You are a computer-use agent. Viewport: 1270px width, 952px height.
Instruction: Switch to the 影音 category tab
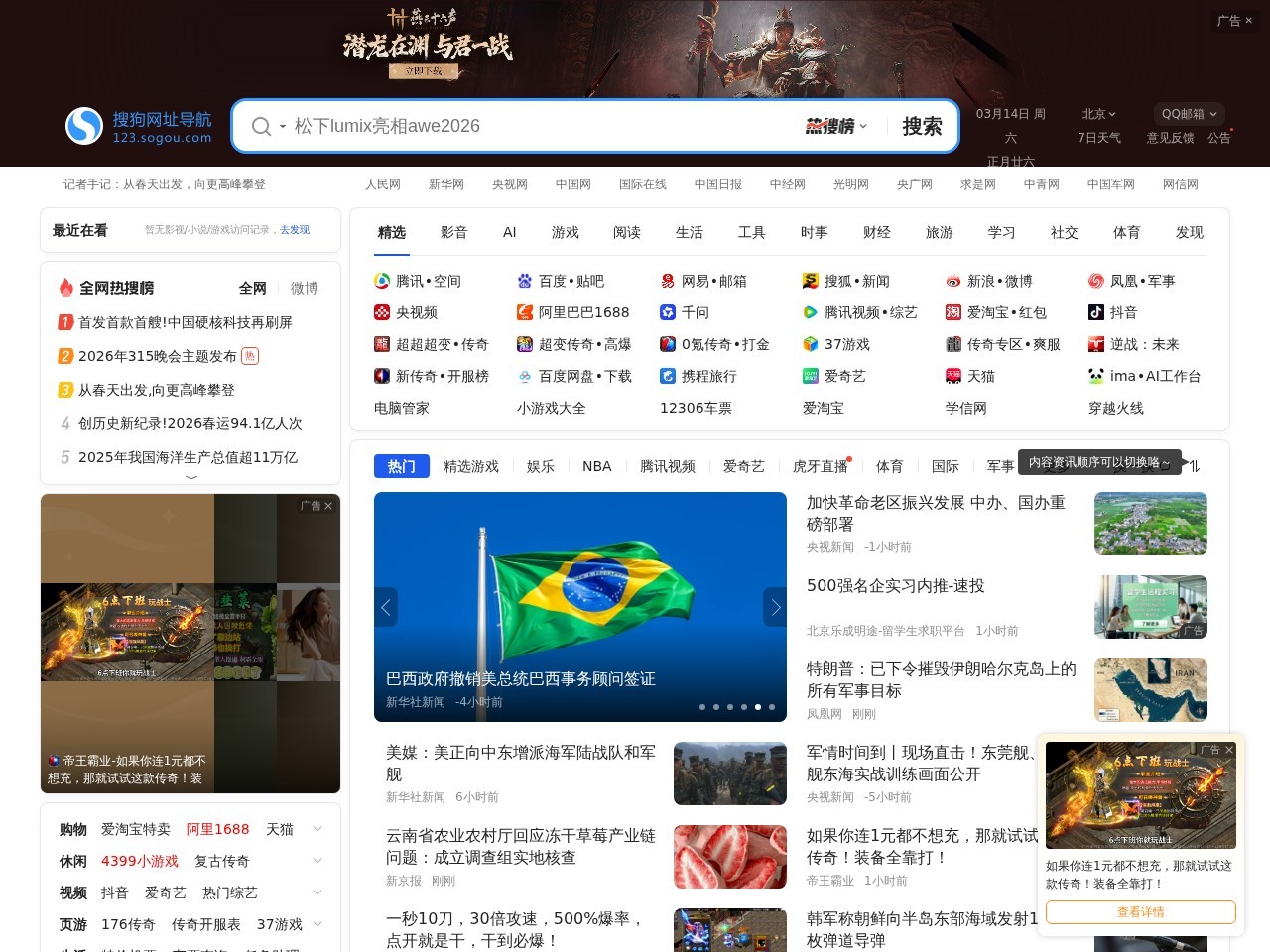(x=453, y=232)
